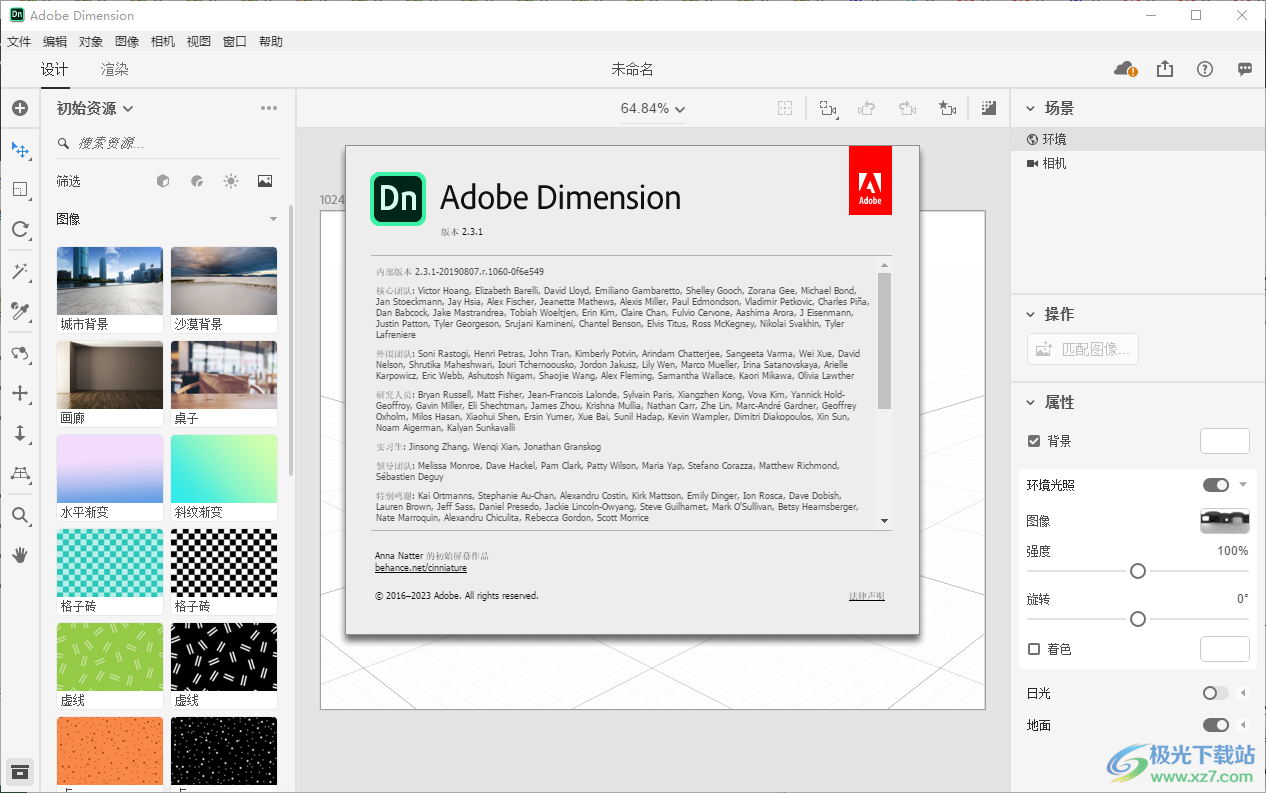Viewport: 1266px width, 793px height.
Task: Click the camera undo icon
Action: coord(867,108)
